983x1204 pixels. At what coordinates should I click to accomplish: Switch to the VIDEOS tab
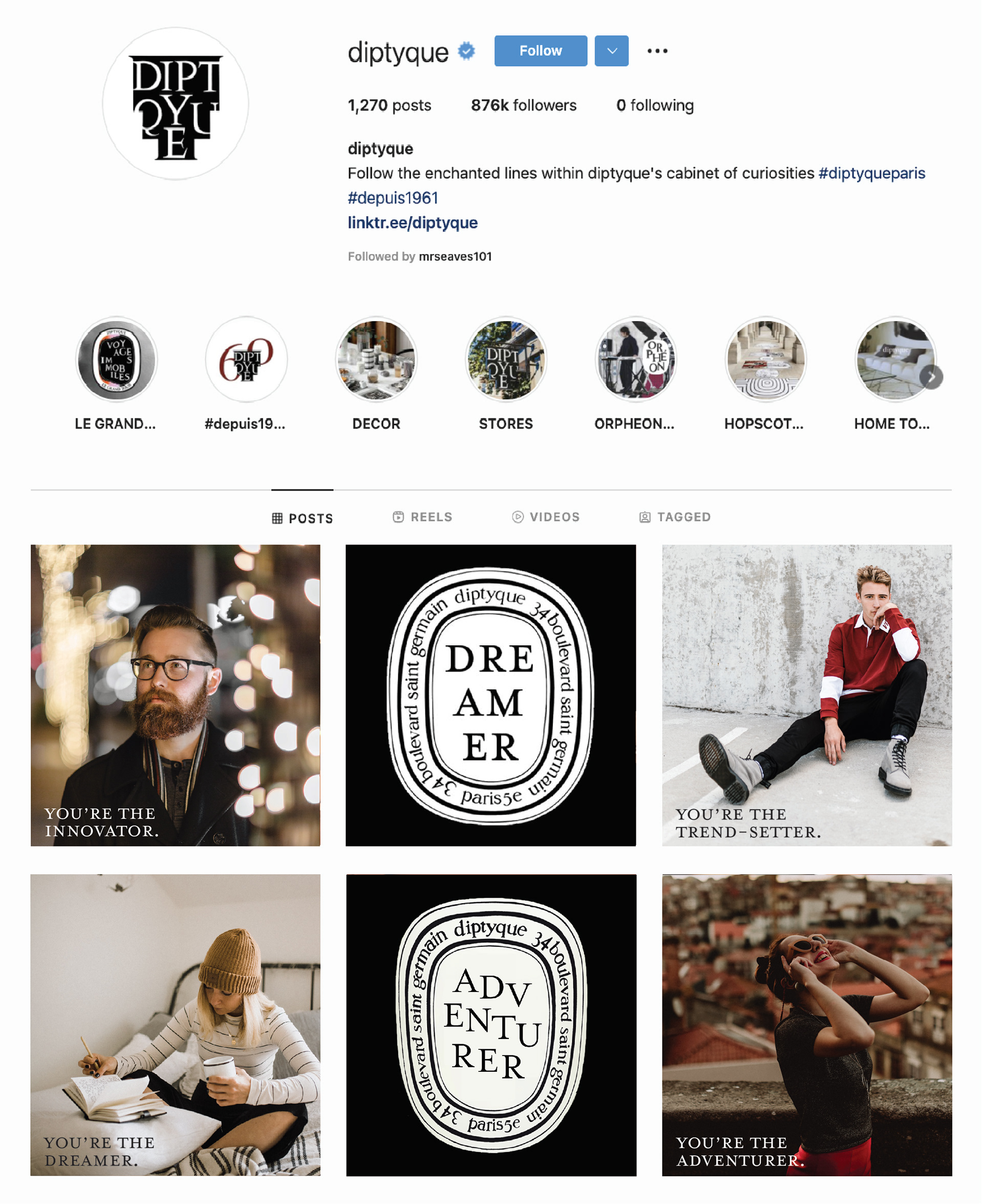click(546, 517)
